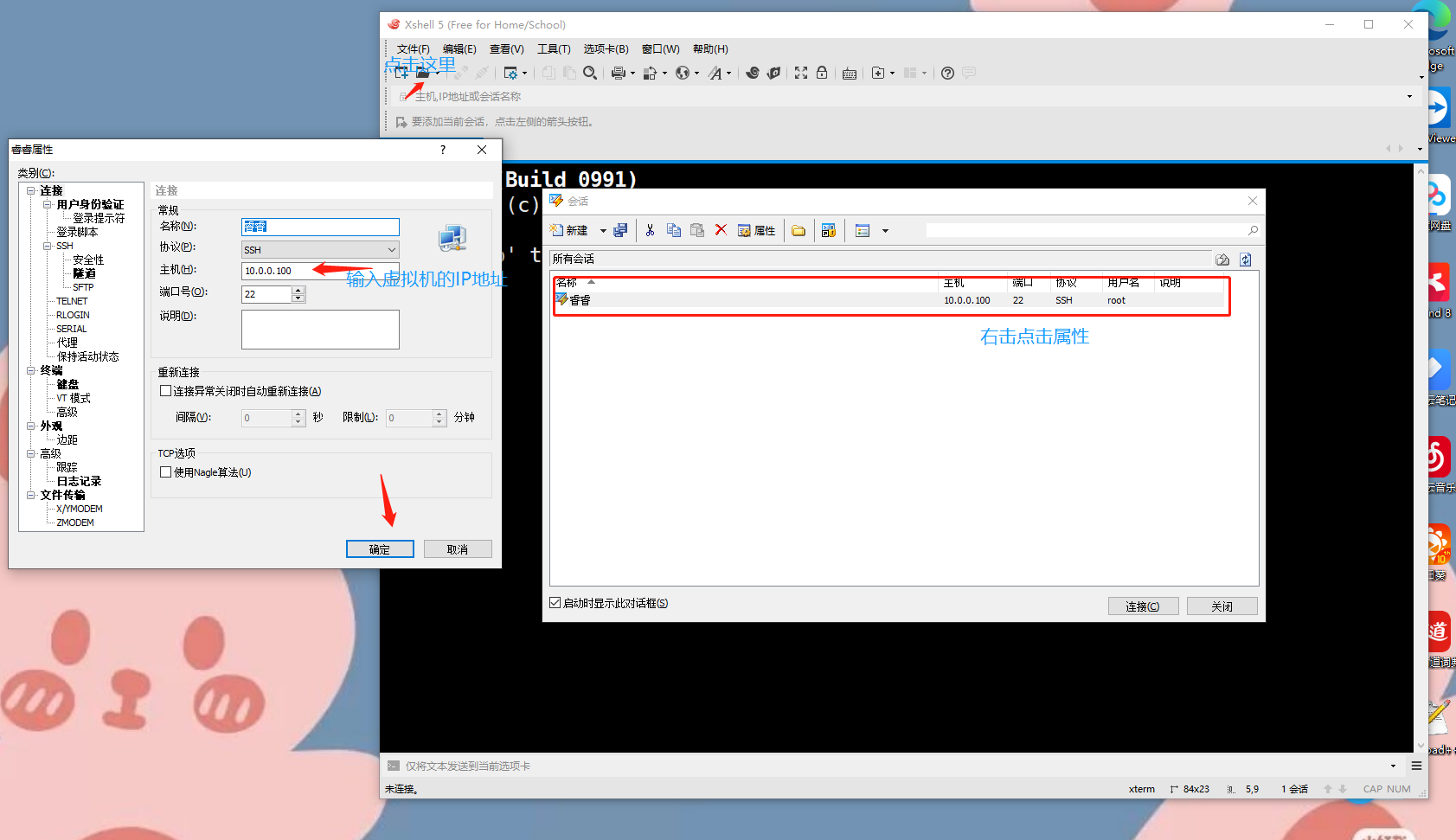Click the go-up-folder icon beside 所有会话 path
This screenshot has height=840, width=1456.
pyautogui.click(x=1222, y=260)
